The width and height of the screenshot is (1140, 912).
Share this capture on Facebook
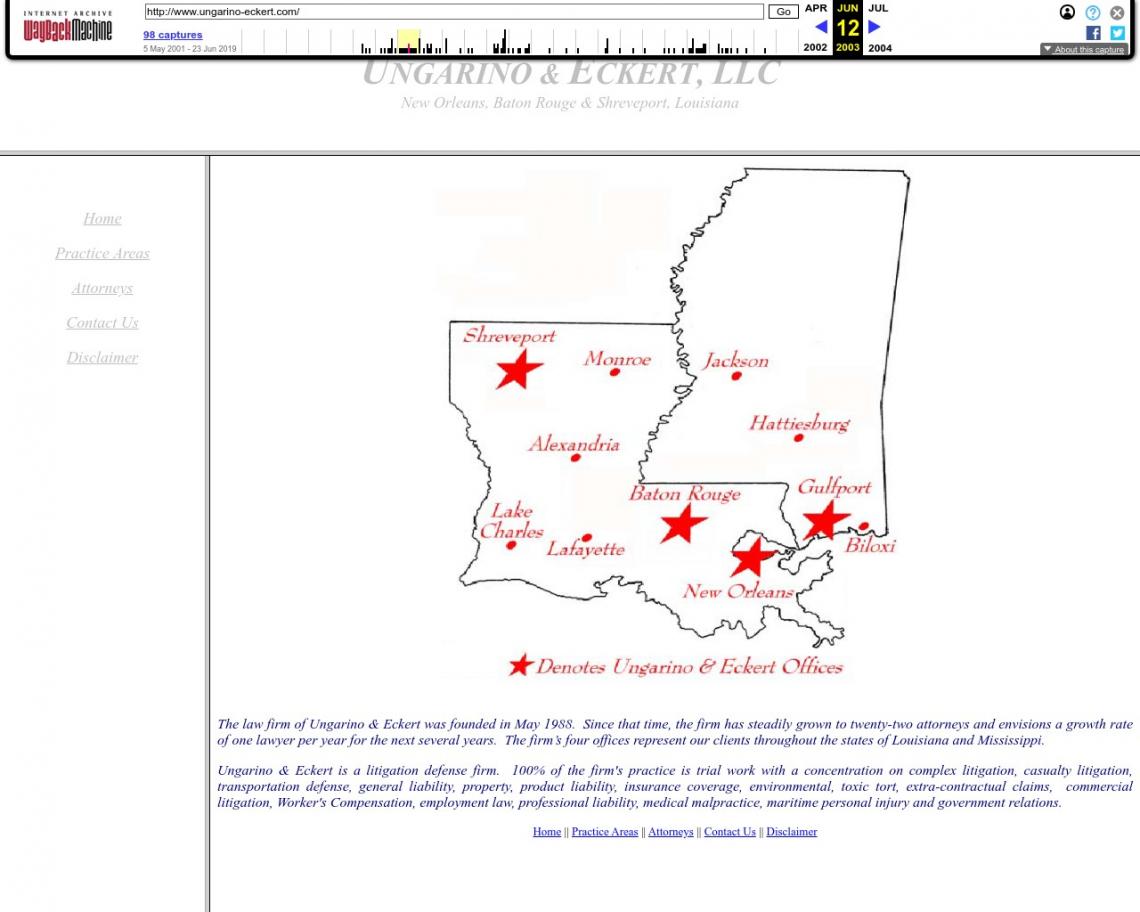tap(1093, 33)
